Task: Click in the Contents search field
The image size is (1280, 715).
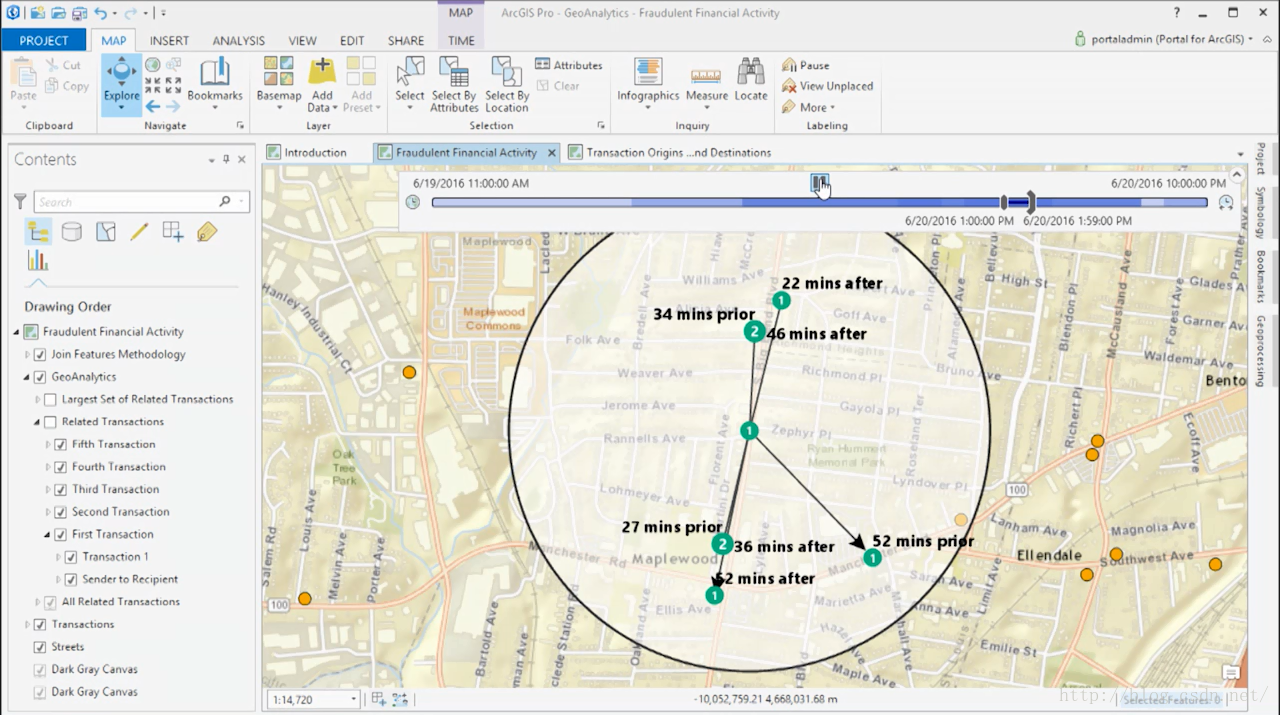Action: 125,202
